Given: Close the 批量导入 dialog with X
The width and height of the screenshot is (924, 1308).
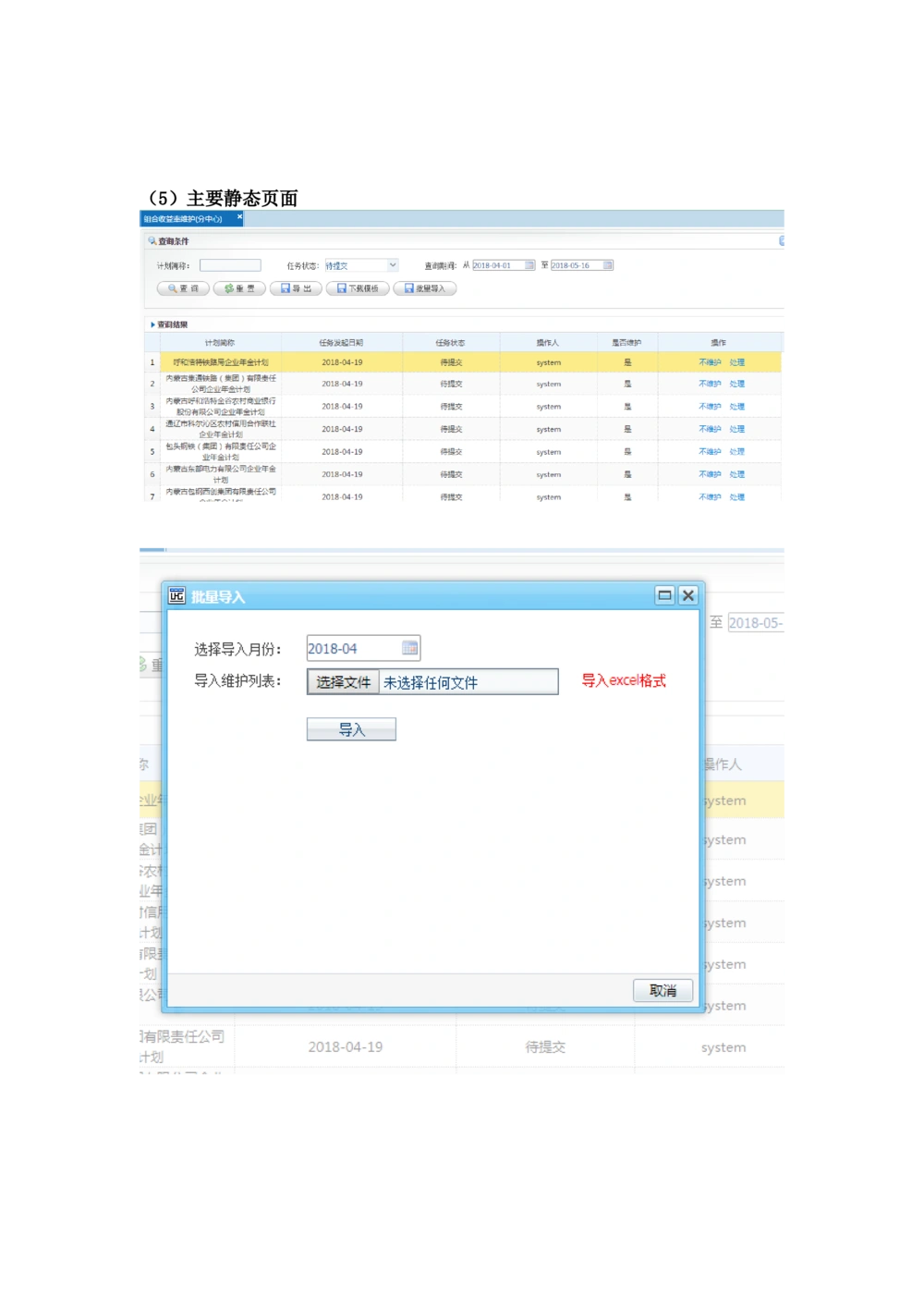Looking at the screenshot, I should coord(688,595).
